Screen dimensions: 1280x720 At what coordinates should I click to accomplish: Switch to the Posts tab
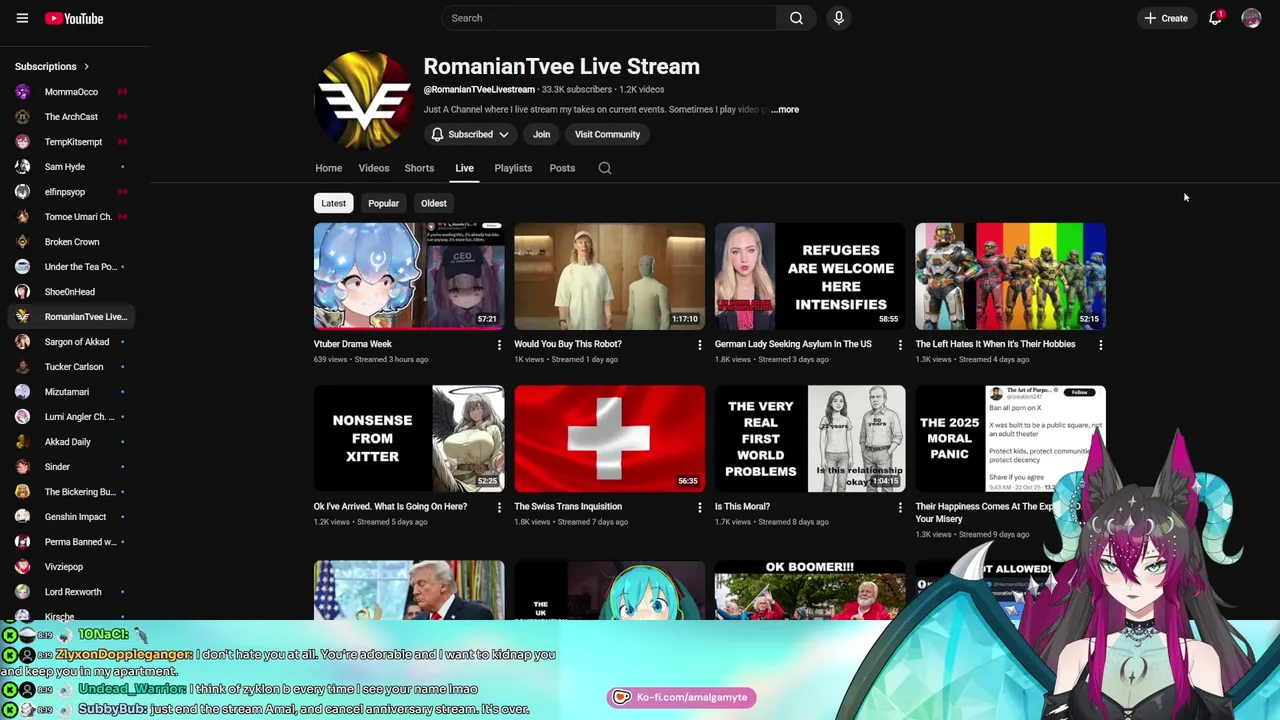point(562,168)
